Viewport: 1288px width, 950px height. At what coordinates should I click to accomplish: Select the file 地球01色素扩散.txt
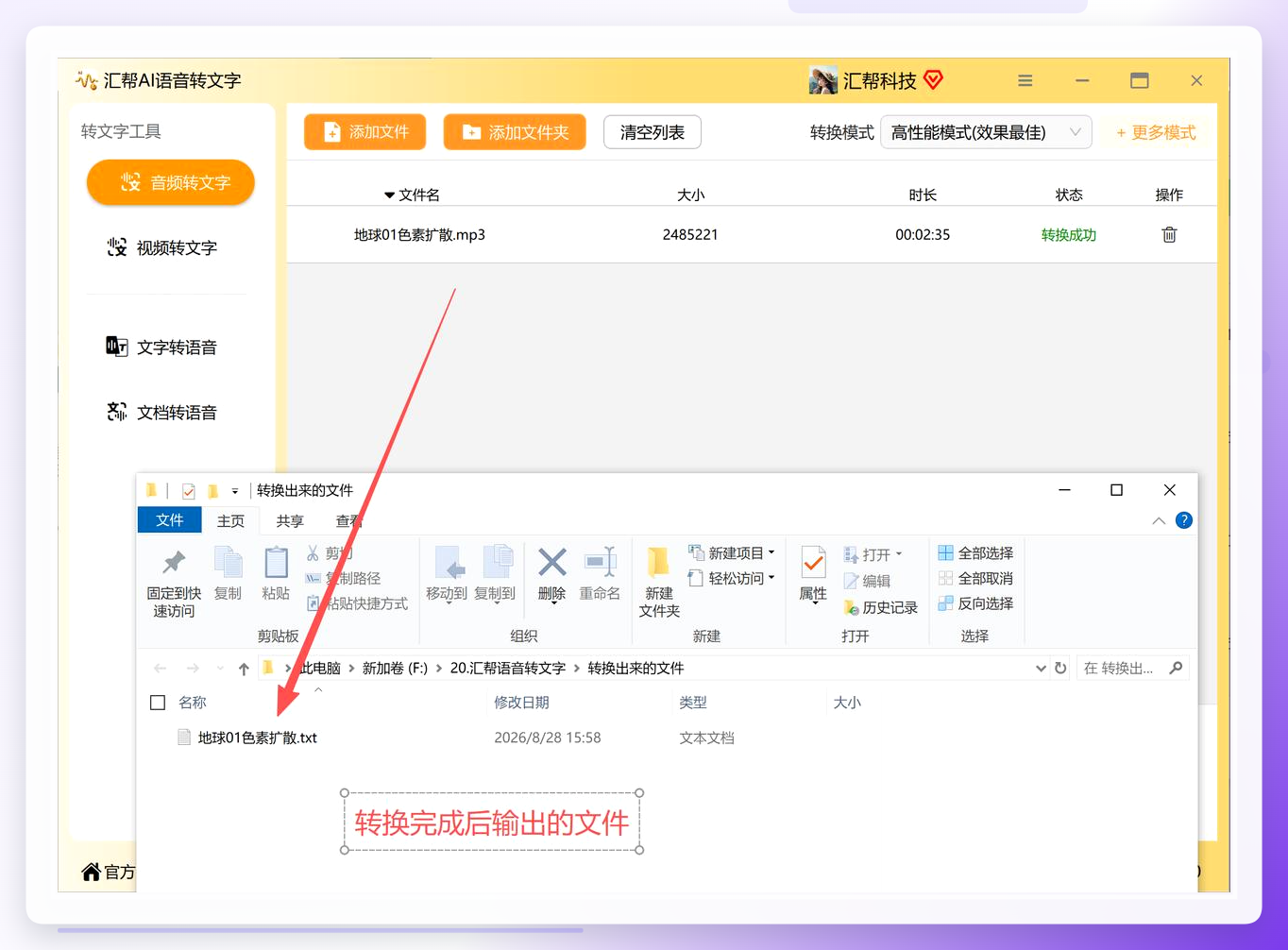coord(247,738)
